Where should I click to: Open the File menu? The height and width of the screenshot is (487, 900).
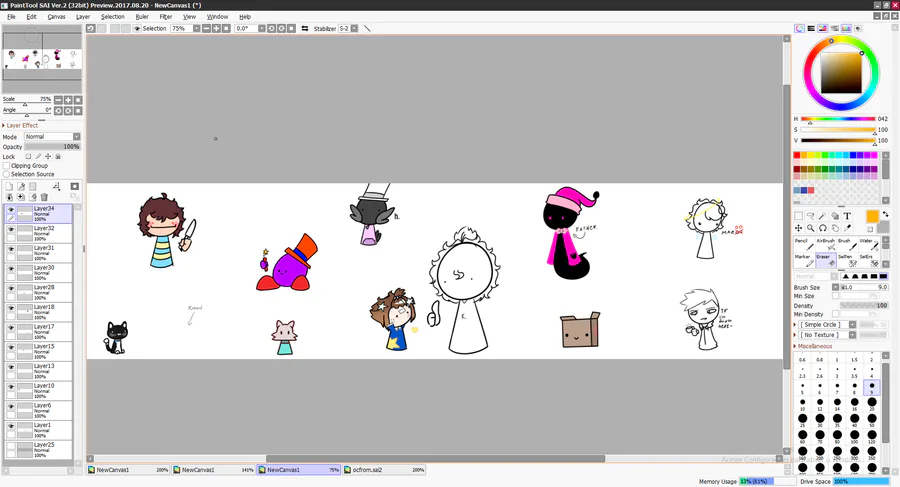(x=11, y=17)
